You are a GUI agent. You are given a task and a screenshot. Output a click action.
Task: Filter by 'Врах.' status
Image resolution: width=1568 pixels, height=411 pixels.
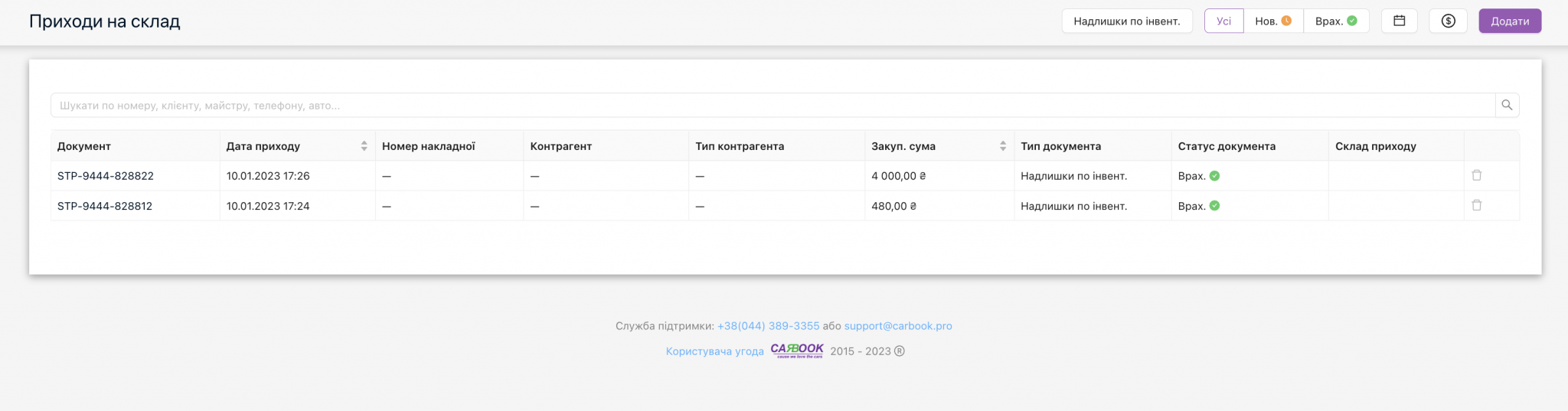[x=1335, y=21]
